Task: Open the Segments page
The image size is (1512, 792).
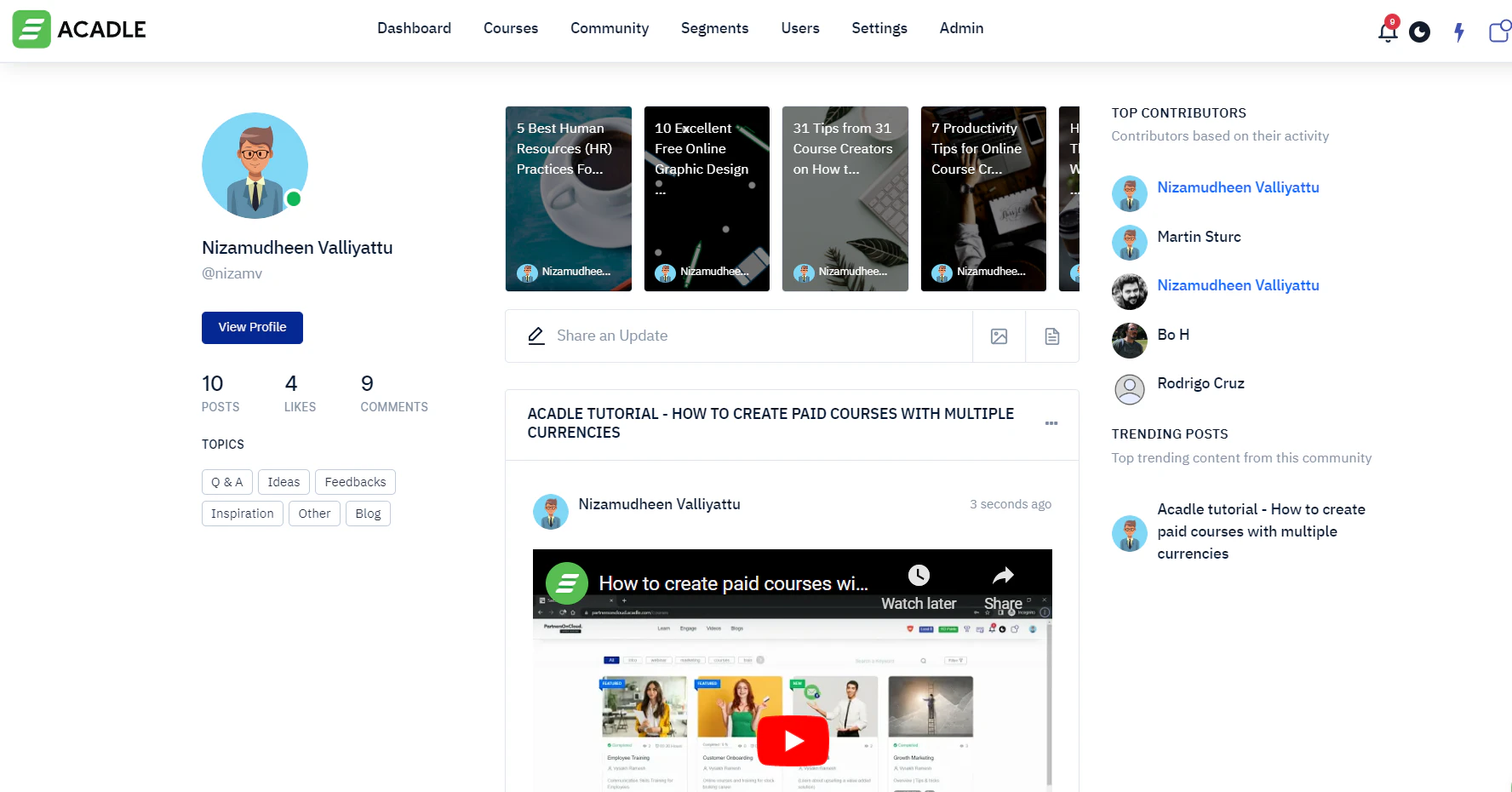Action: pyautogui.click(x=714, y=28)
